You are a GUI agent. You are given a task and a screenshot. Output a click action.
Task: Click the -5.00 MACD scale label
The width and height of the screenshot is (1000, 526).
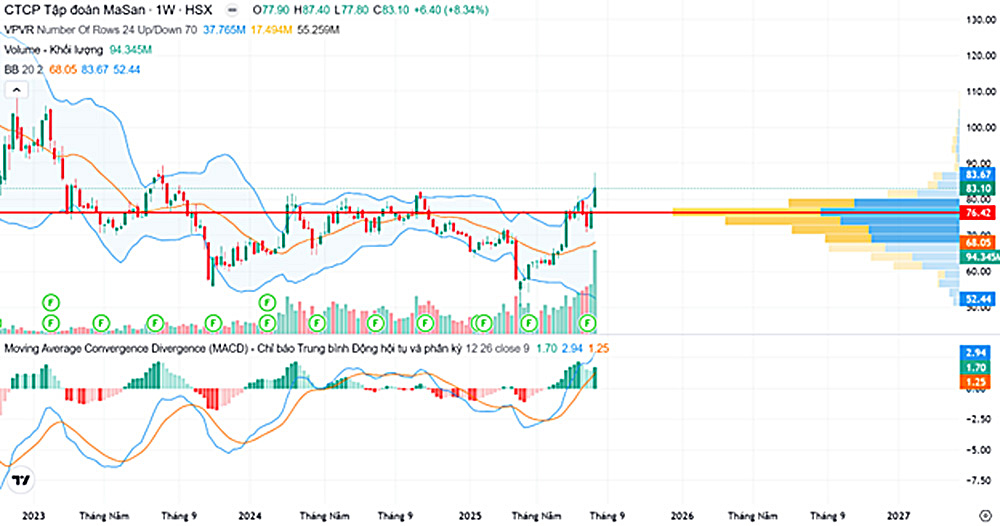pos(978,450)
